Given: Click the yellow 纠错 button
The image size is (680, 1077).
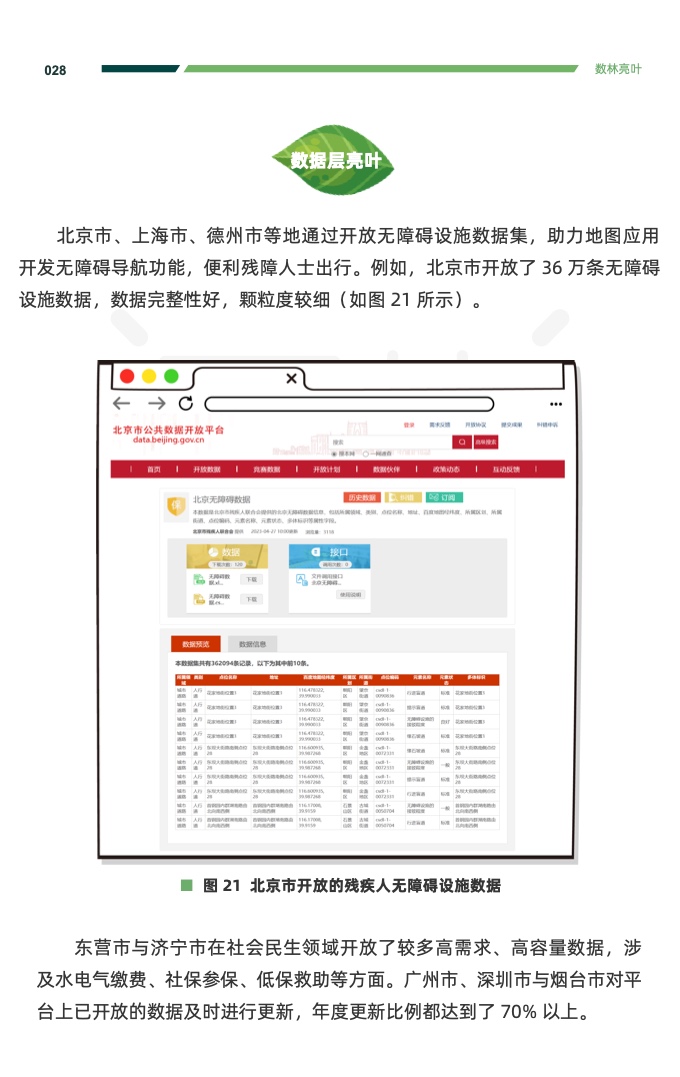Looking at the screenshot, I should coord(403,497).
